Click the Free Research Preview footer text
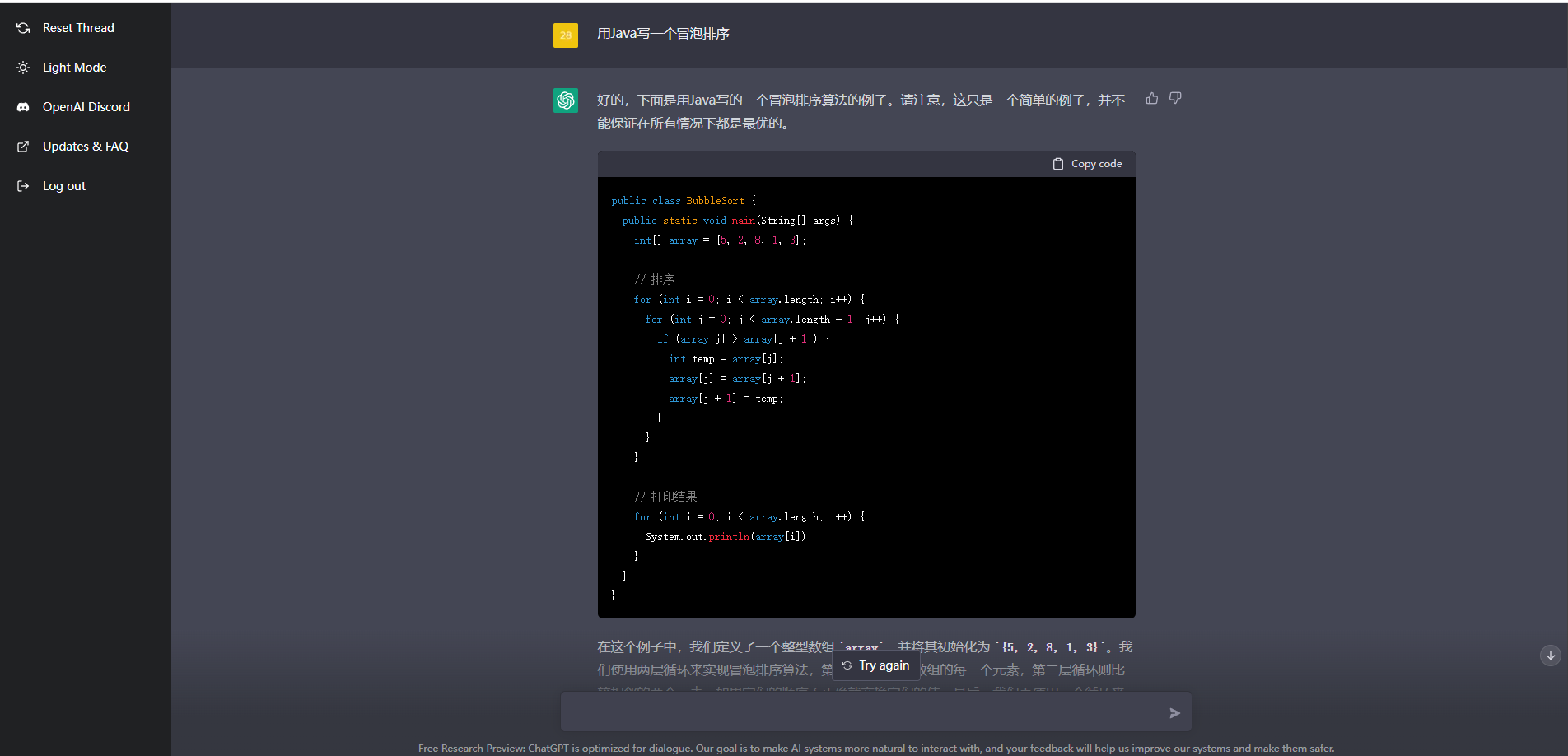 (876, 748)
